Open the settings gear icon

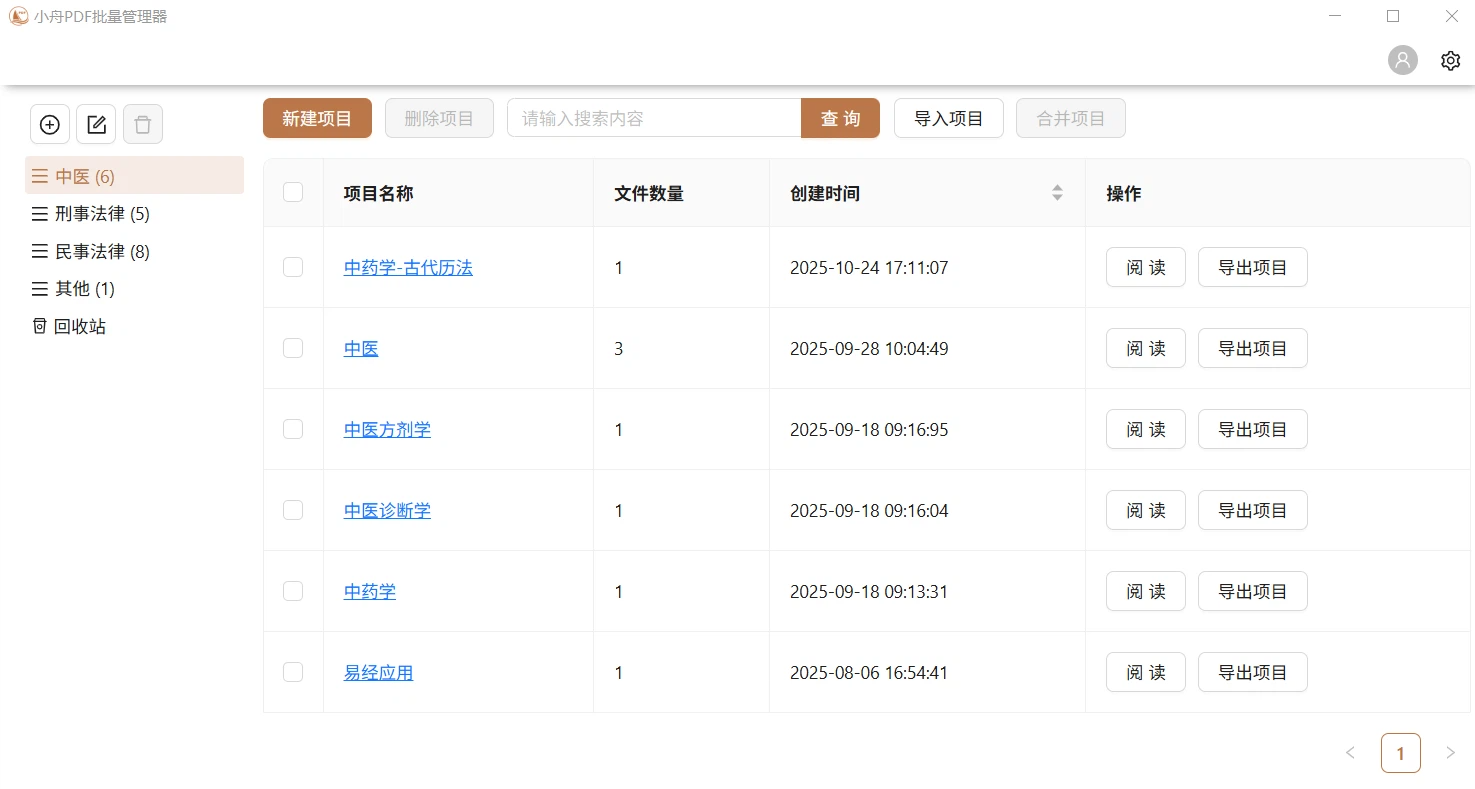pyautogui.click(x=1450, y=61)
